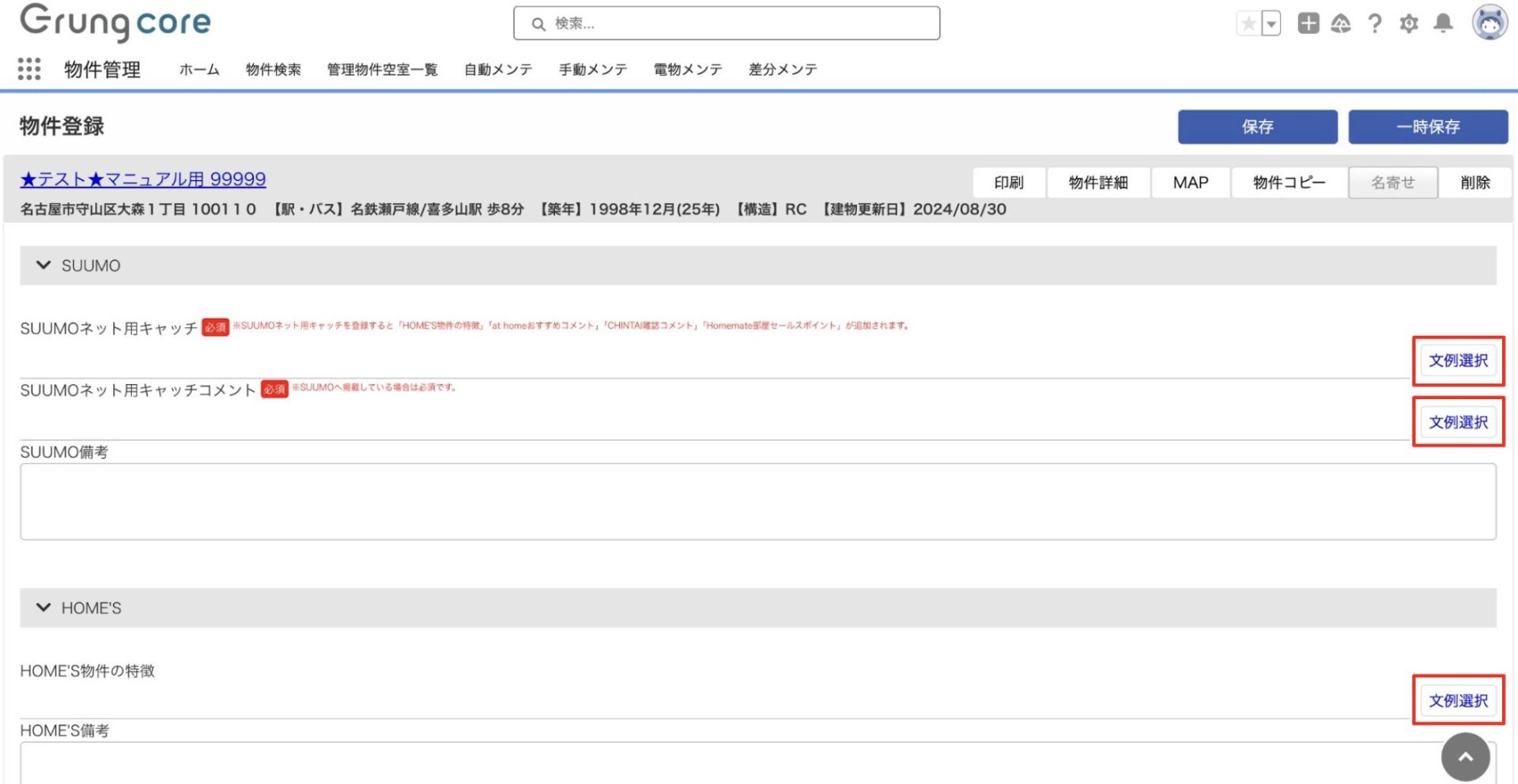Open the 管理物件空室一覧 tab
This screenshot has height=784, width=1518.
tap(382, 70)
